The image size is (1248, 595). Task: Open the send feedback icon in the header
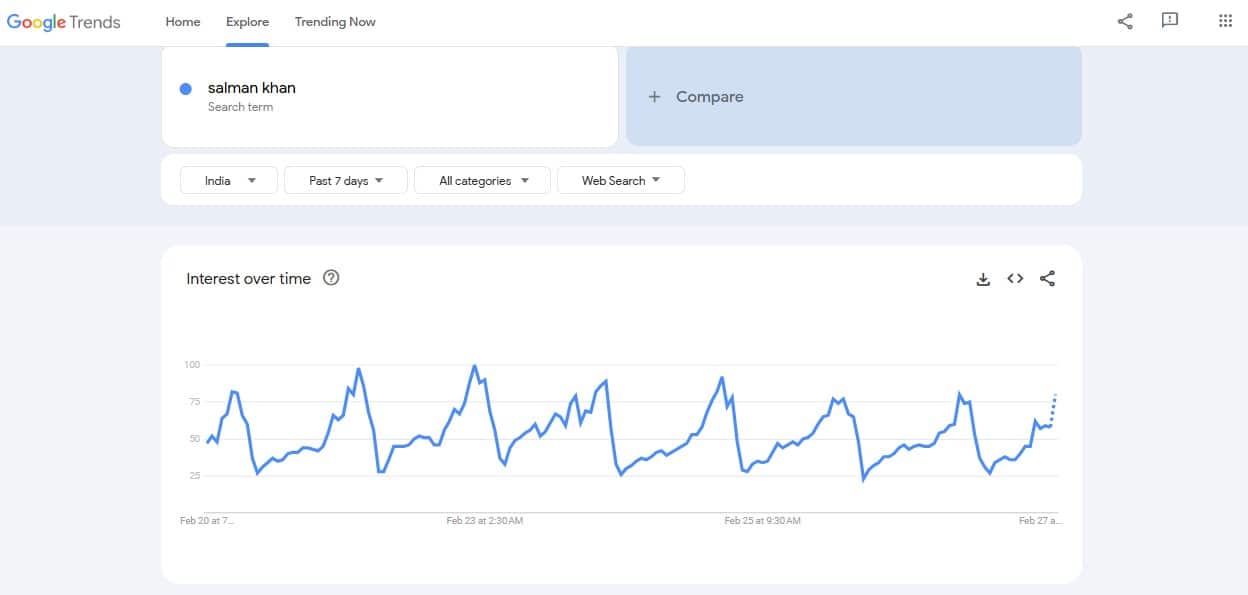1169,21
